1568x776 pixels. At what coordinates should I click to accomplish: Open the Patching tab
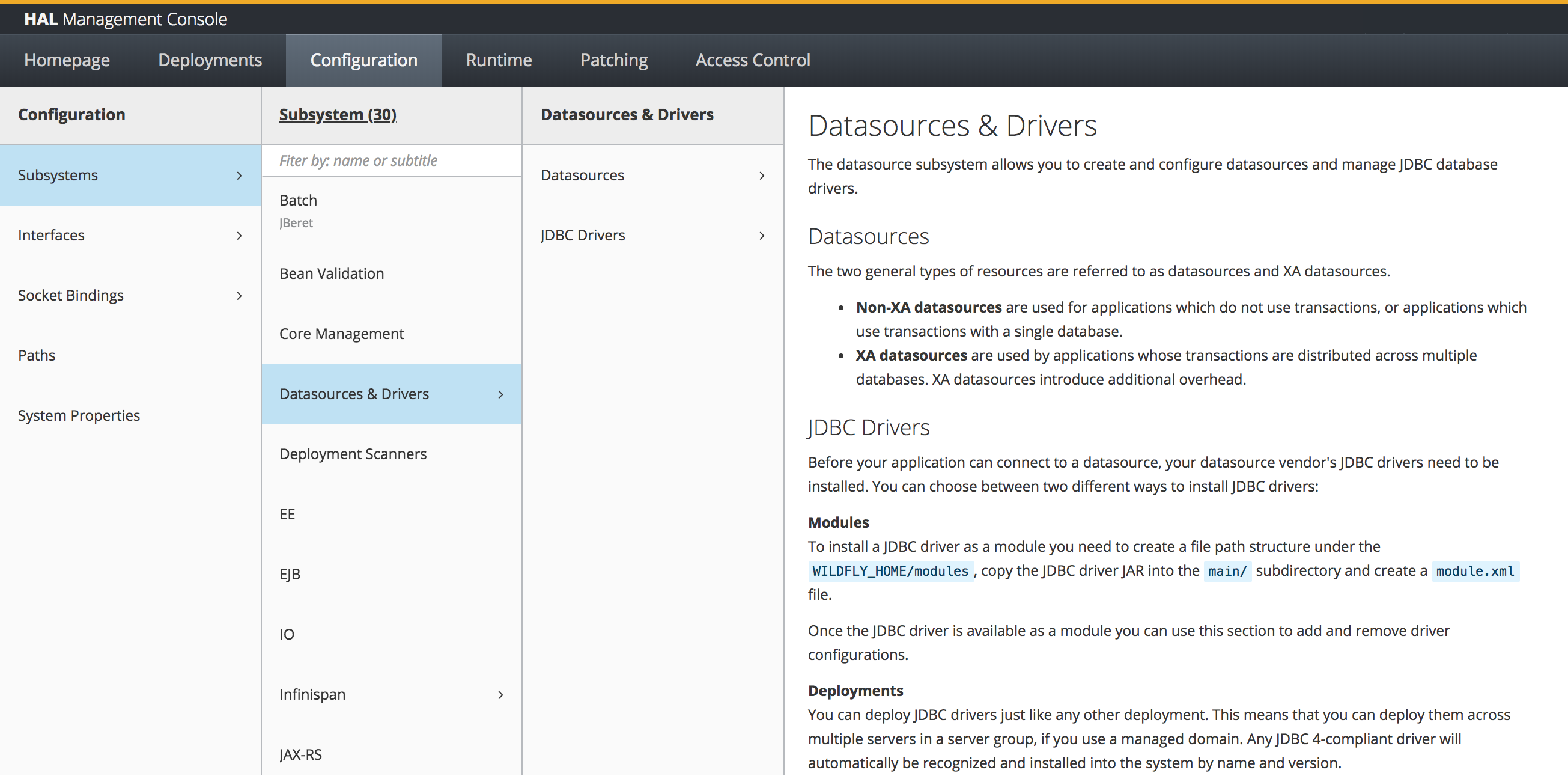[613, 60]
